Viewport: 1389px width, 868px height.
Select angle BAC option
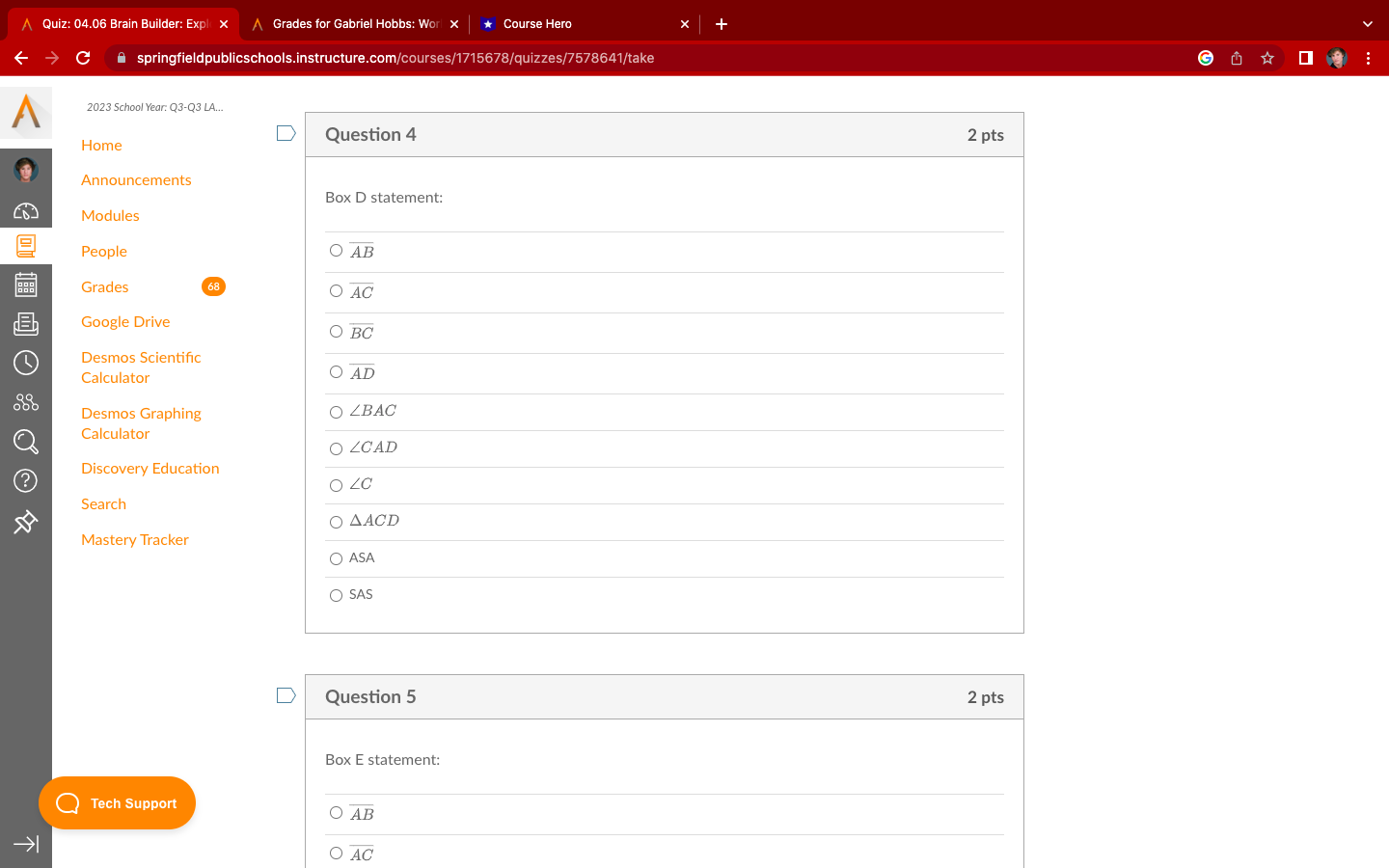(336, 413)
